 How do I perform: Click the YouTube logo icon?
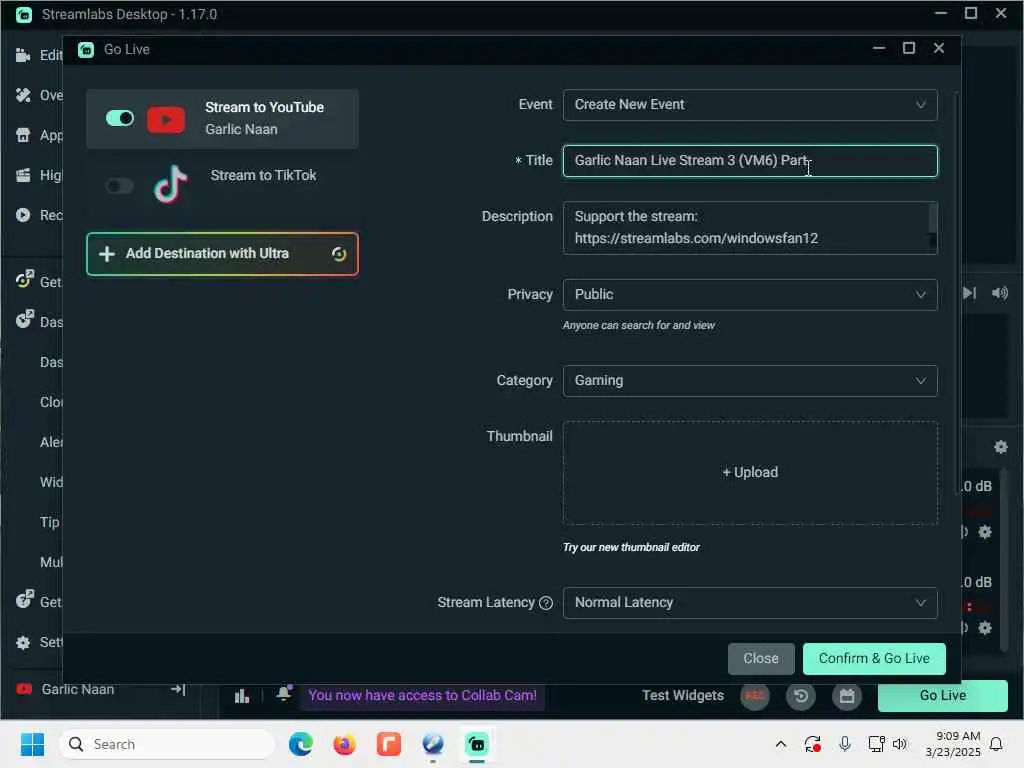coord(166,120)
